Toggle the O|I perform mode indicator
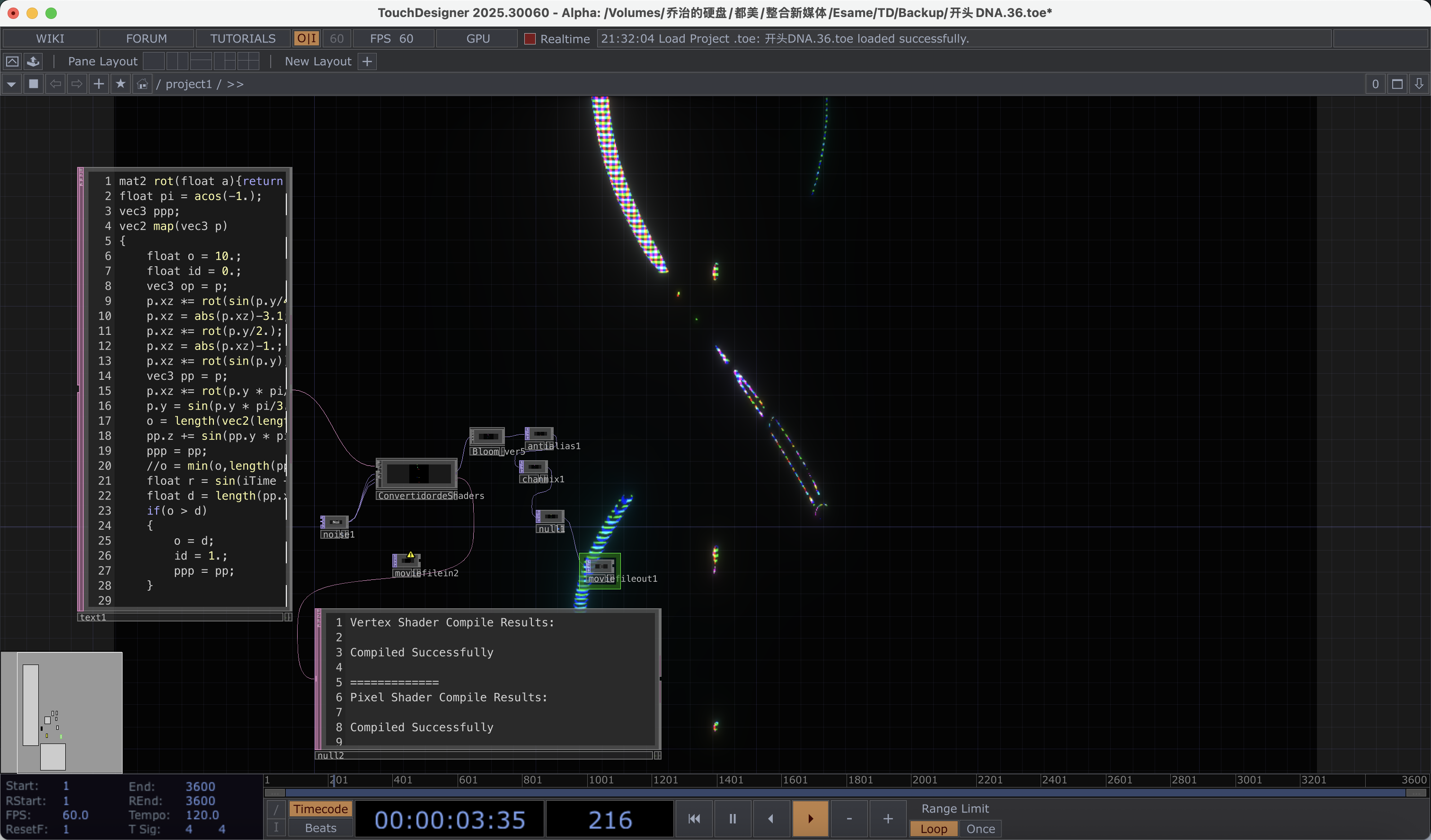This screenshot has width=1431, height=840. coord(307,39)
